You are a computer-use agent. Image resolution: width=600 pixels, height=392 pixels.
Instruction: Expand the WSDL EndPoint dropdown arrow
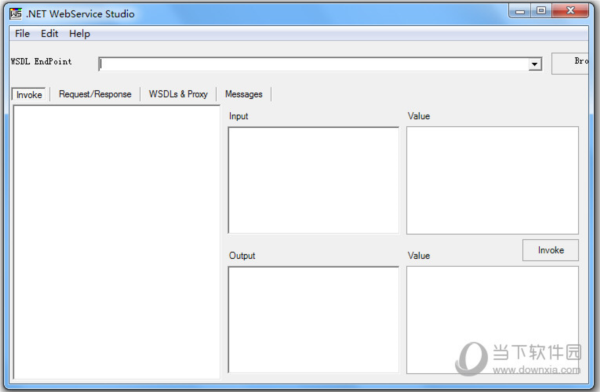pos(535,64)
